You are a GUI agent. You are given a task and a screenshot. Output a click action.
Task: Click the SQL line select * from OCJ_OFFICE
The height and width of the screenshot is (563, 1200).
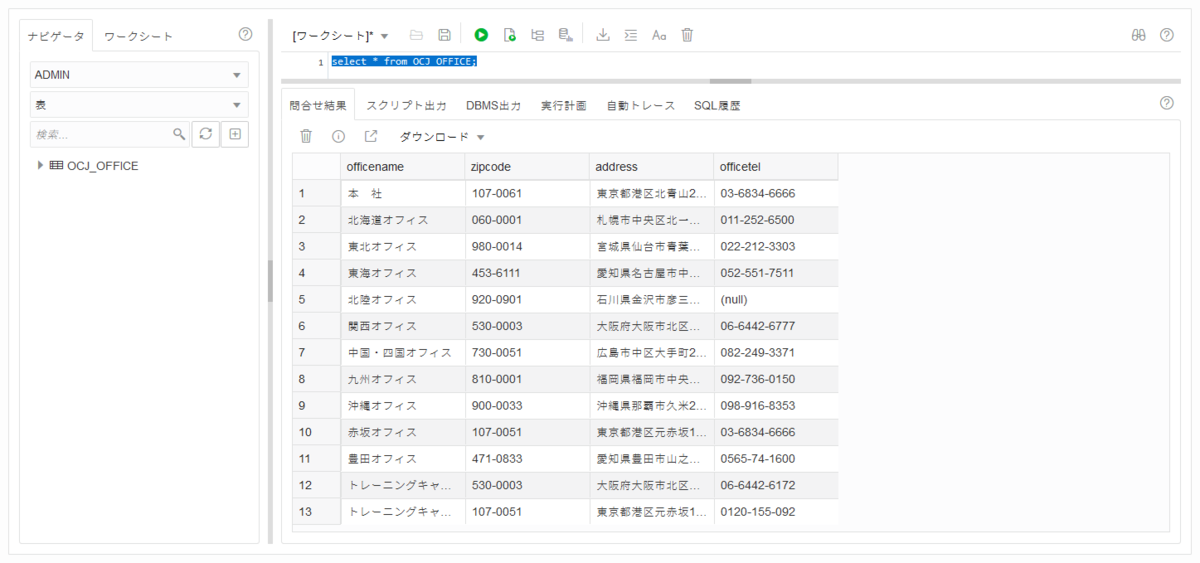point(404,62)
